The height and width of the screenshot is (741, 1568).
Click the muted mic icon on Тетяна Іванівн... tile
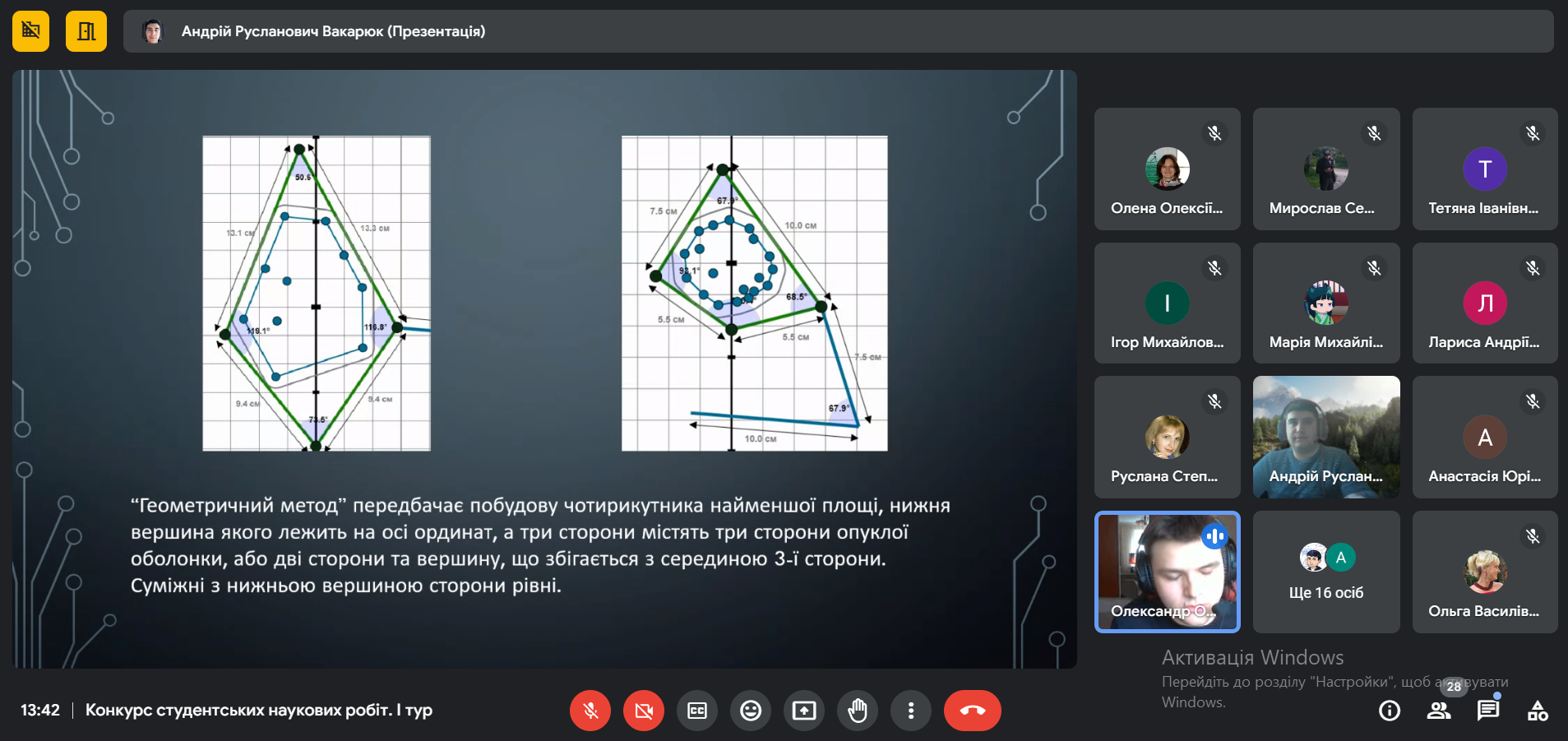(1533, 133)
